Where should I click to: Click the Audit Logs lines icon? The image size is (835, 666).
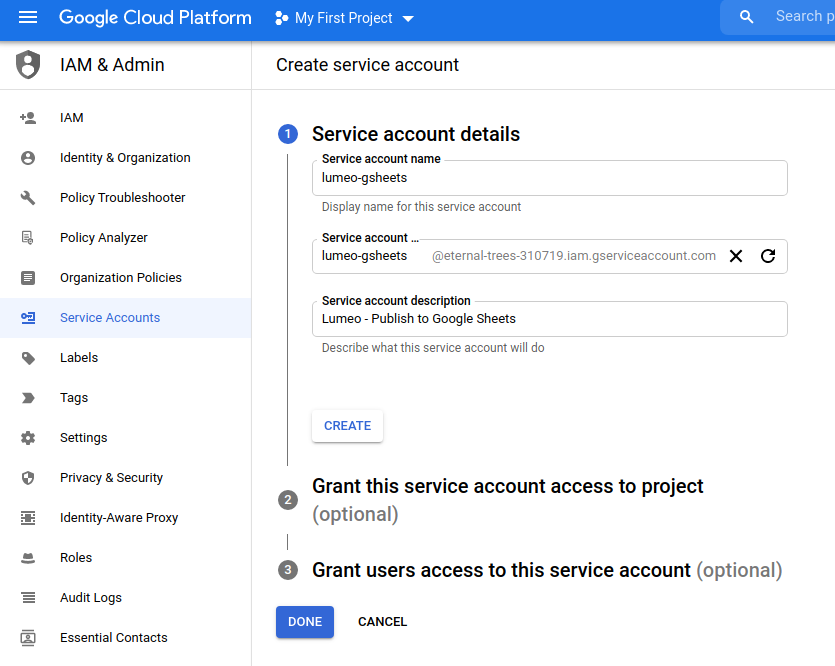click(28, 598)
